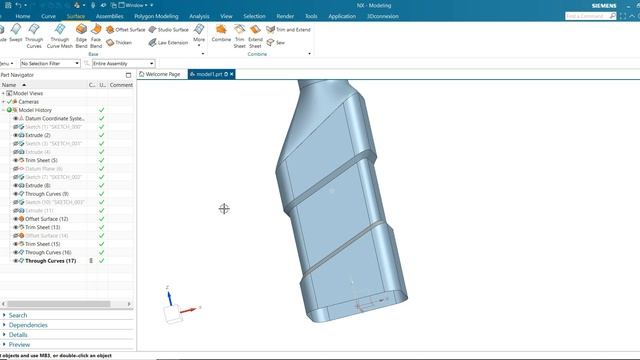Sort navigator by Name column header

tap(43, 85)
